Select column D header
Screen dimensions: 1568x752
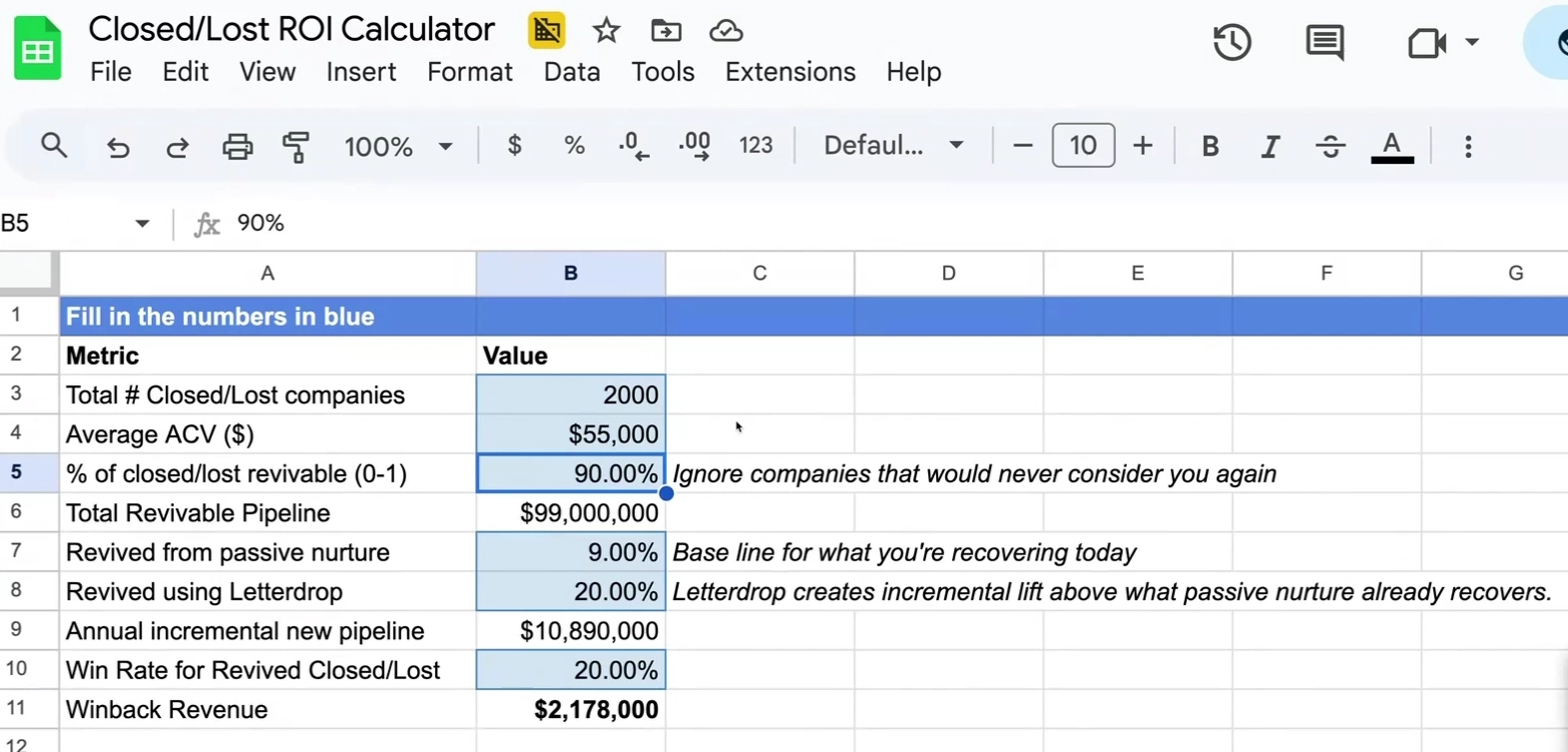point(948,273)
